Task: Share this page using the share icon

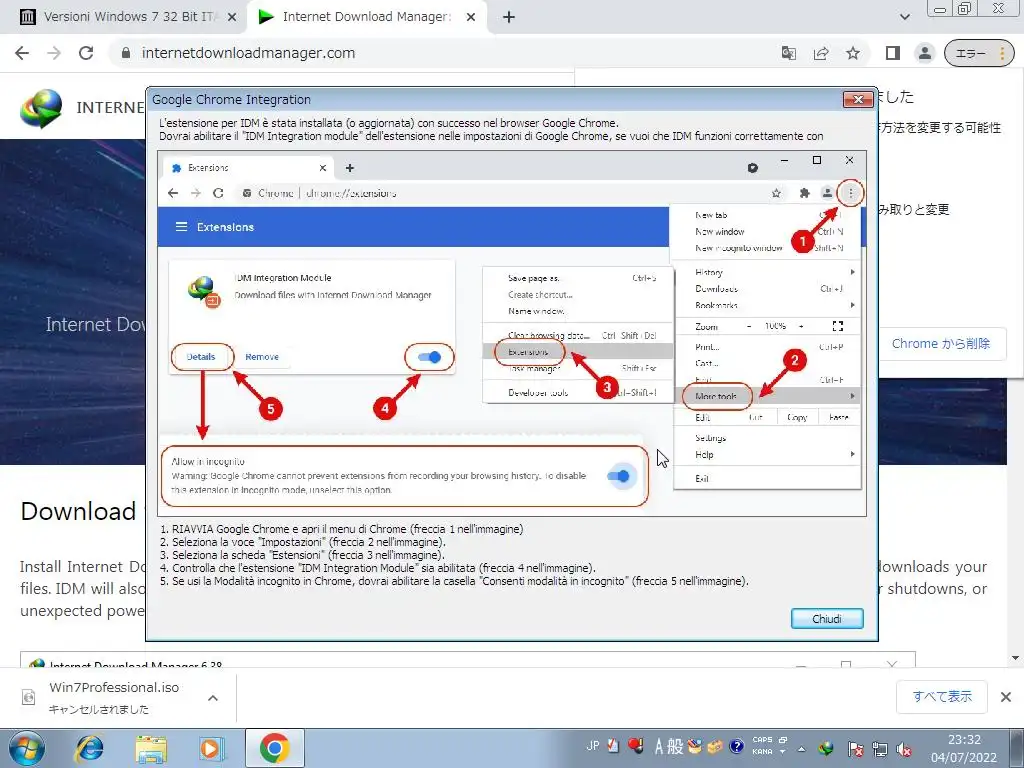Action: 821,54
